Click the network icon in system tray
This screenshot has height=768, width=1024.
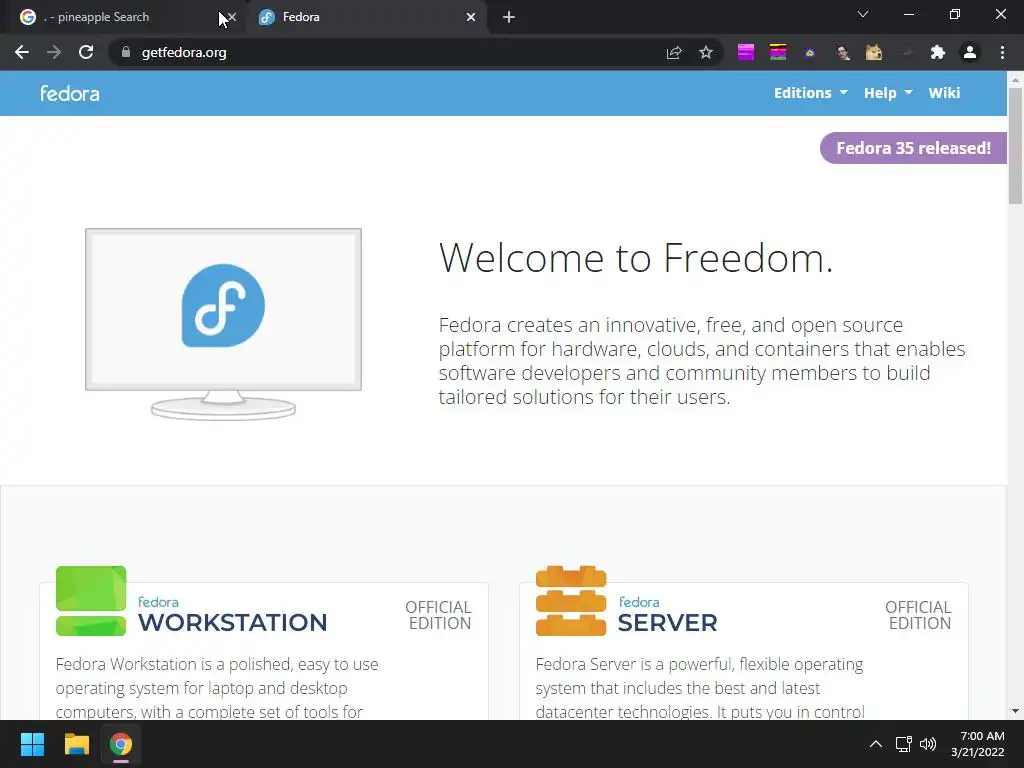pyautogui.click(x=904, y=744)
